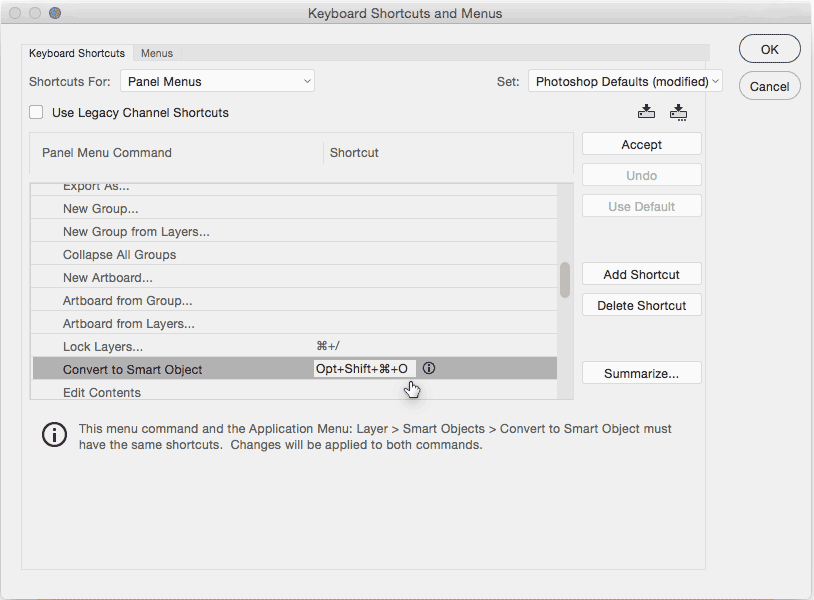This screenshot has height=600, width=814.
Task: Click the Add Shortcut button
Action: [x=642, y=274]
